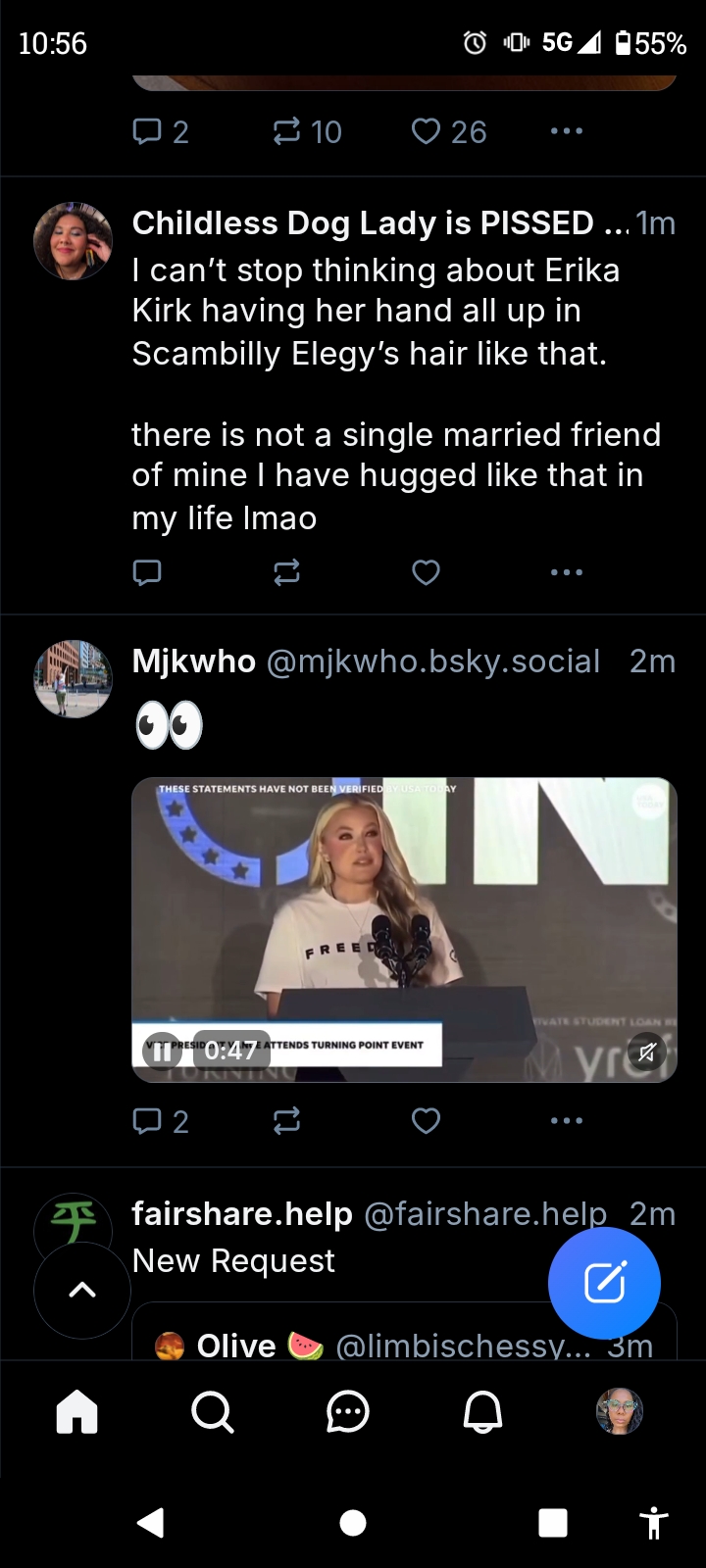Unmute the video sound
The width and height of the screenshot is (706, 1568).
click(646, 1053)
